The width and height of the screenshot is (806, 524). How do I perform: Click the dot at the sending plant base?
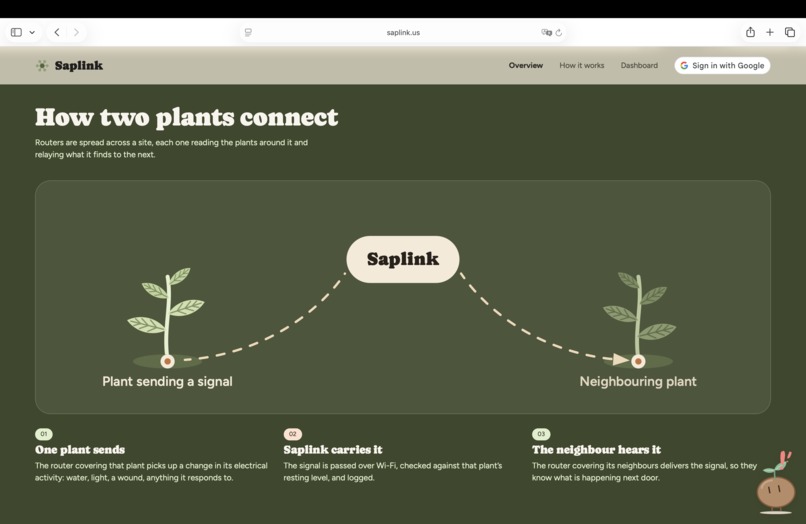168,362
